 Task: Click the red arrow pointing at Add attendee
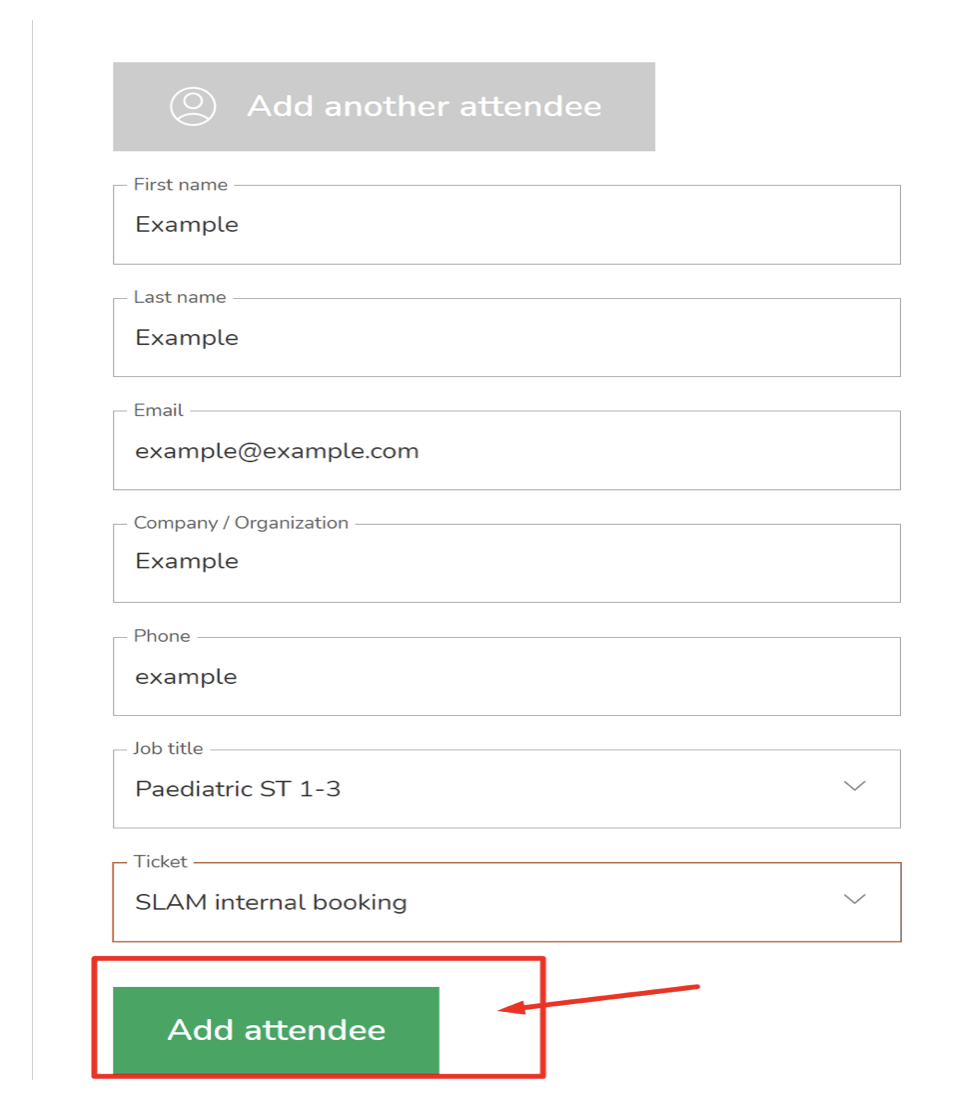600,999
